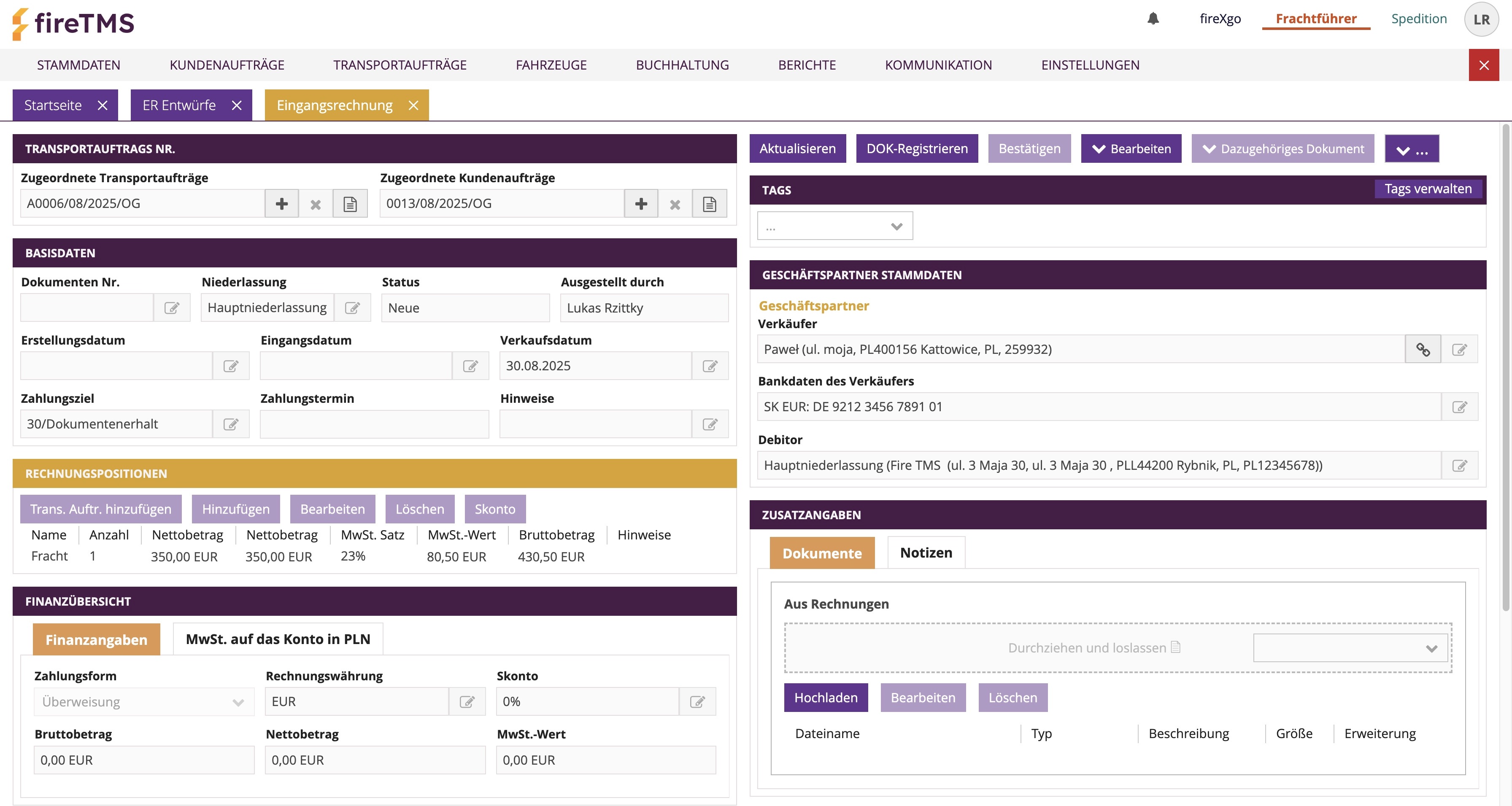Image resolution: width=1512 pixels, height=806 pixels.
Task: Open the STAMMDATEN menu
Action: pyautogui.click(x=78, y=65)
